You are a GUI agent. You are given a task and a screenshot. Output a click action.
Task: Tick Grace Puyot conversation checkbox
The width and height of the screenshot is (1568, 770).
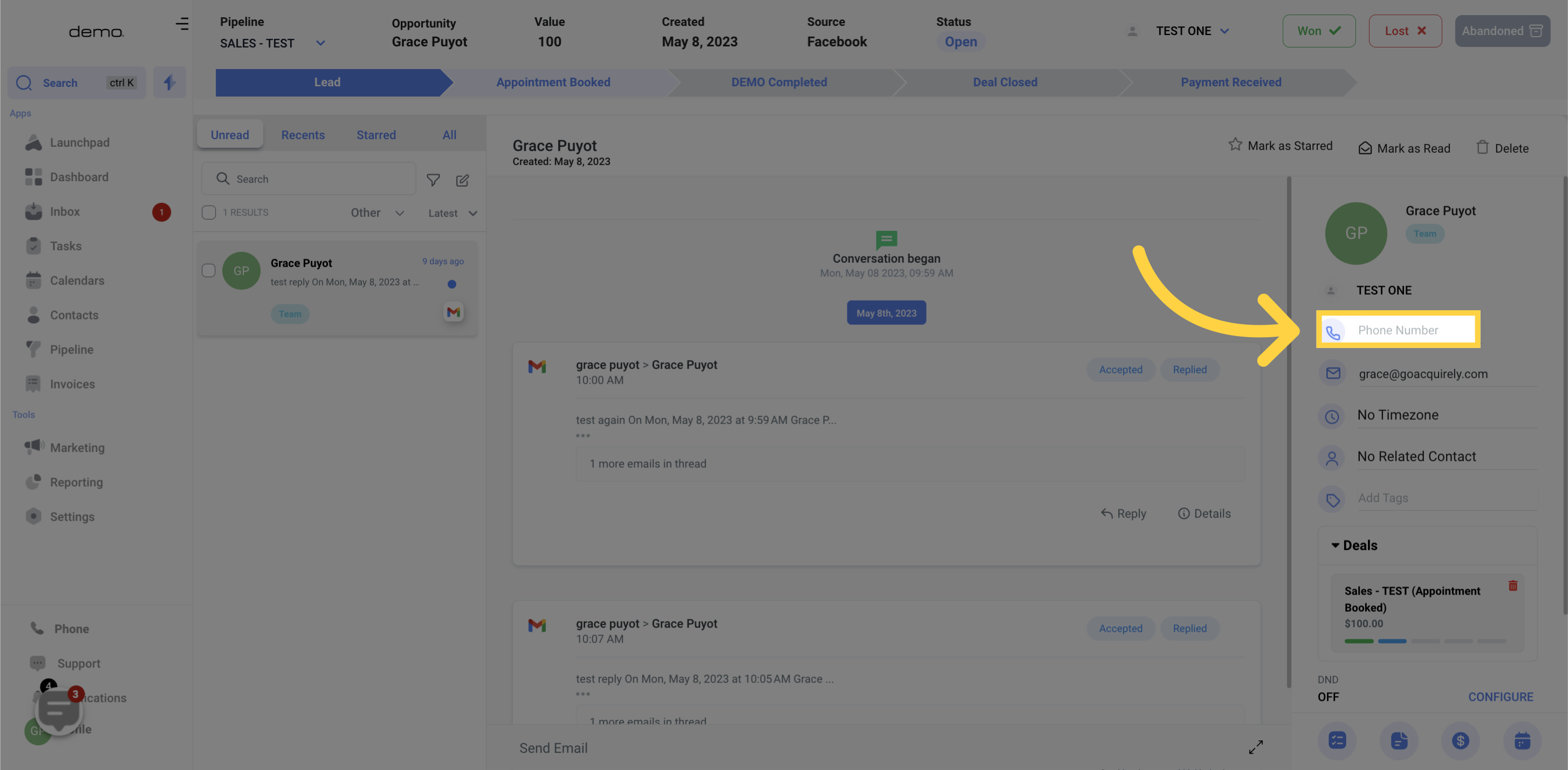pyautogui.click(x=209, y=270)
